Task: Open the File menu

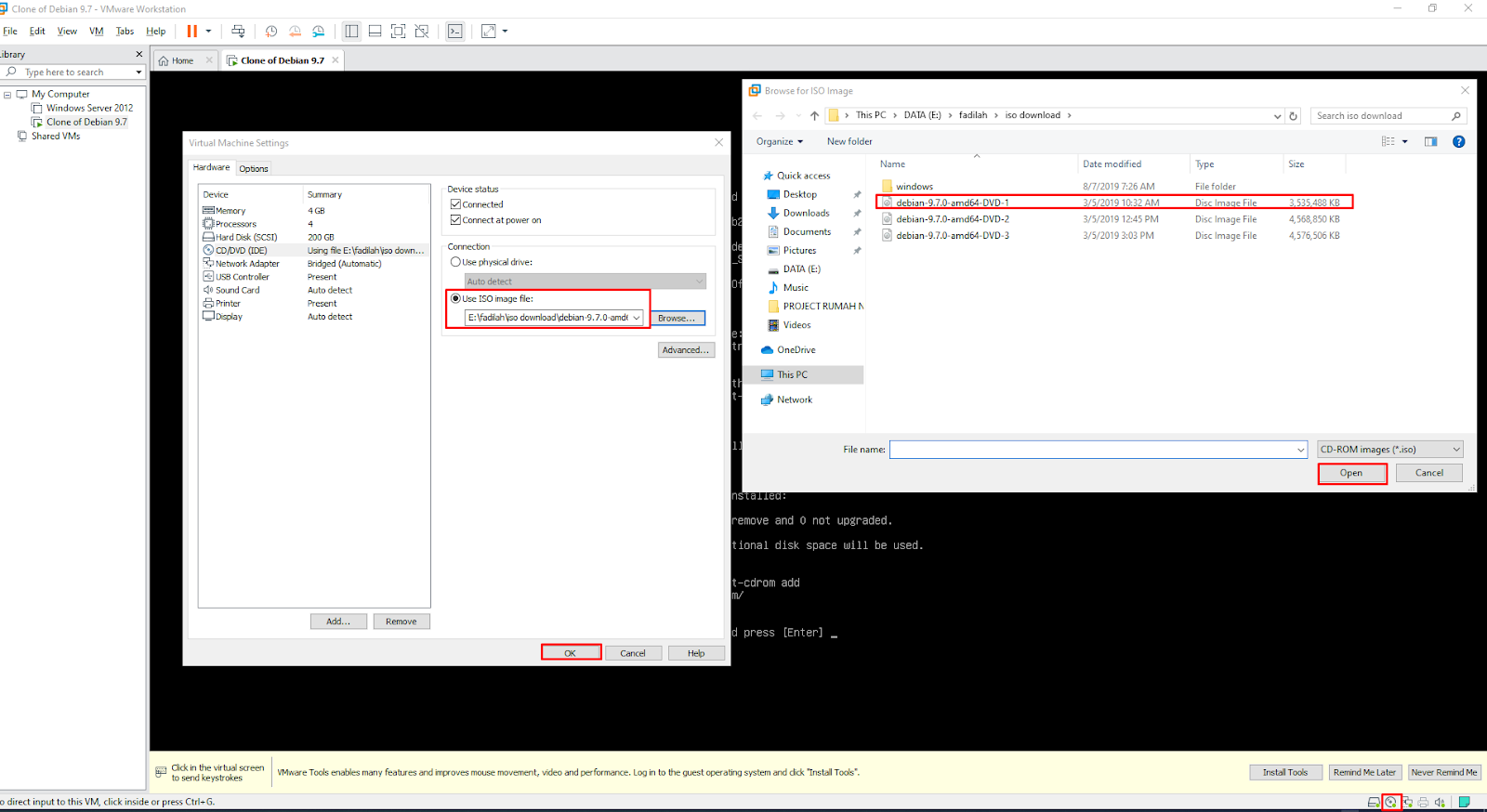Action: [10, 31]
